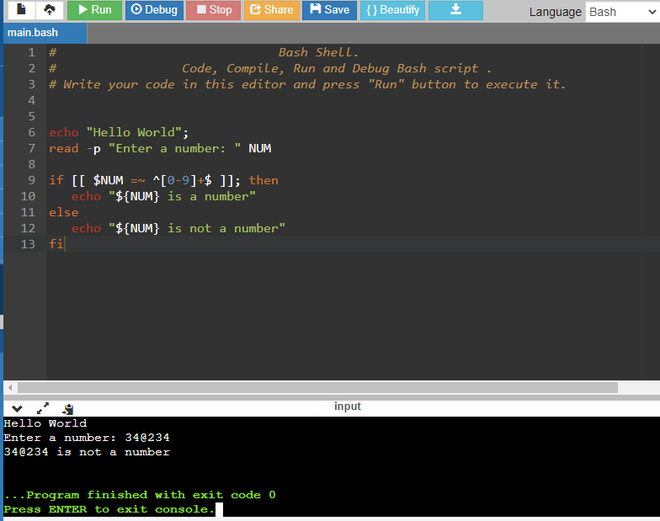Click the 'if [[ $NUM =~' condition line
The width and height of the screenshot is (660, 521).
coord(163,180)
